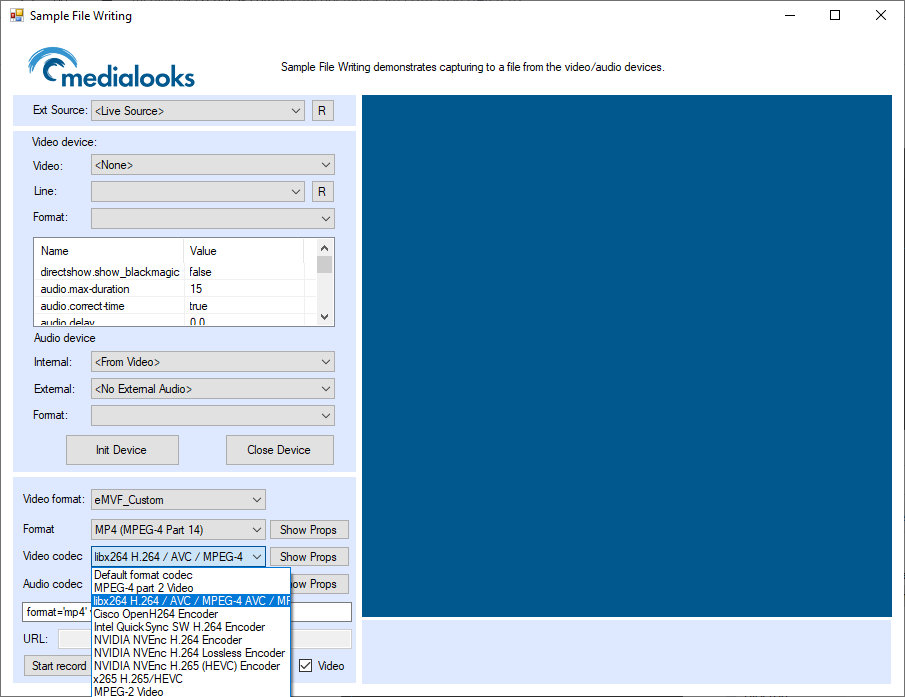The height and width of the screenshot is (697, 905).
Task: Click Show Props next to Video codec
Action: pyautogui.click(x=309, y=557)
